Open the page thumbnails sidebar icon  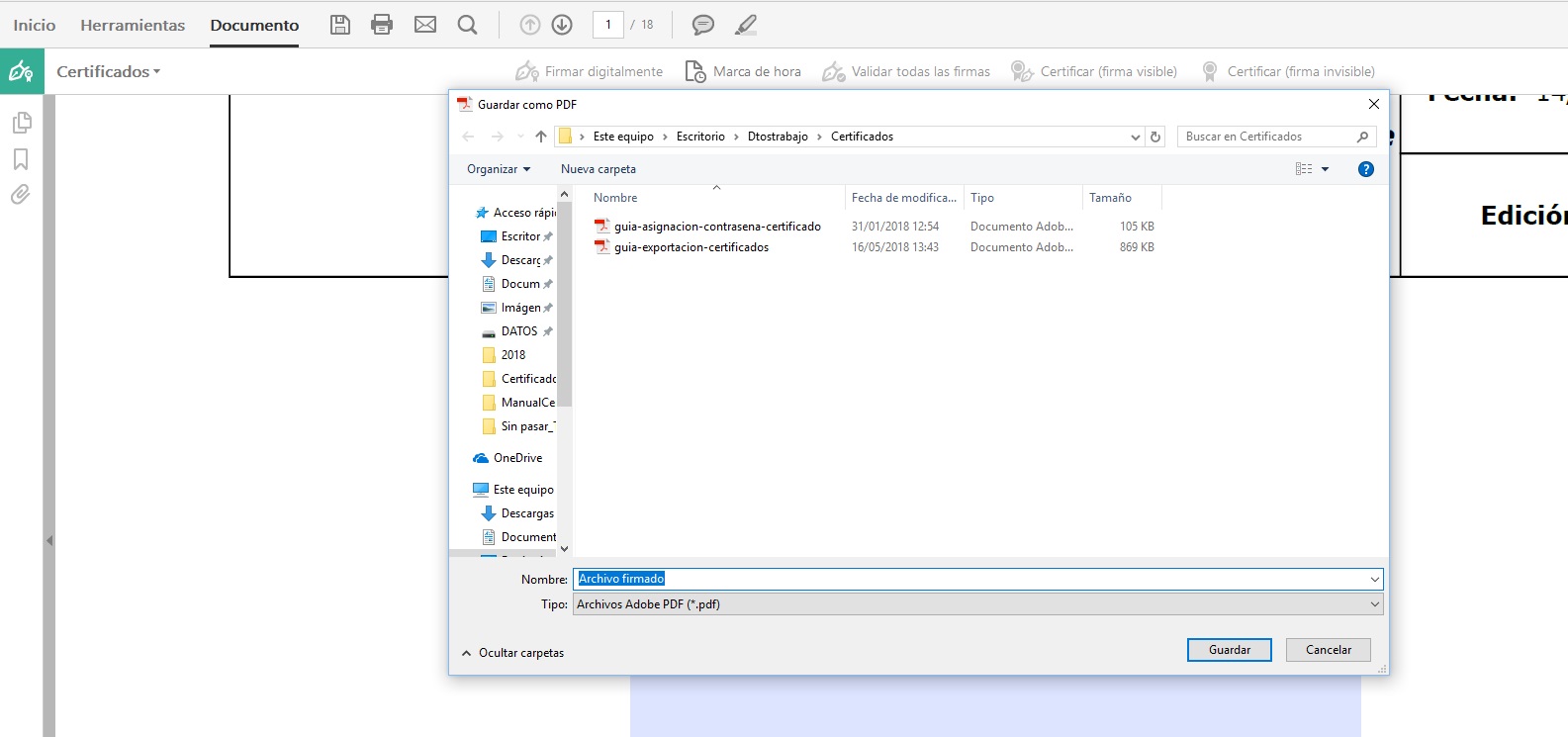[21, 123]
